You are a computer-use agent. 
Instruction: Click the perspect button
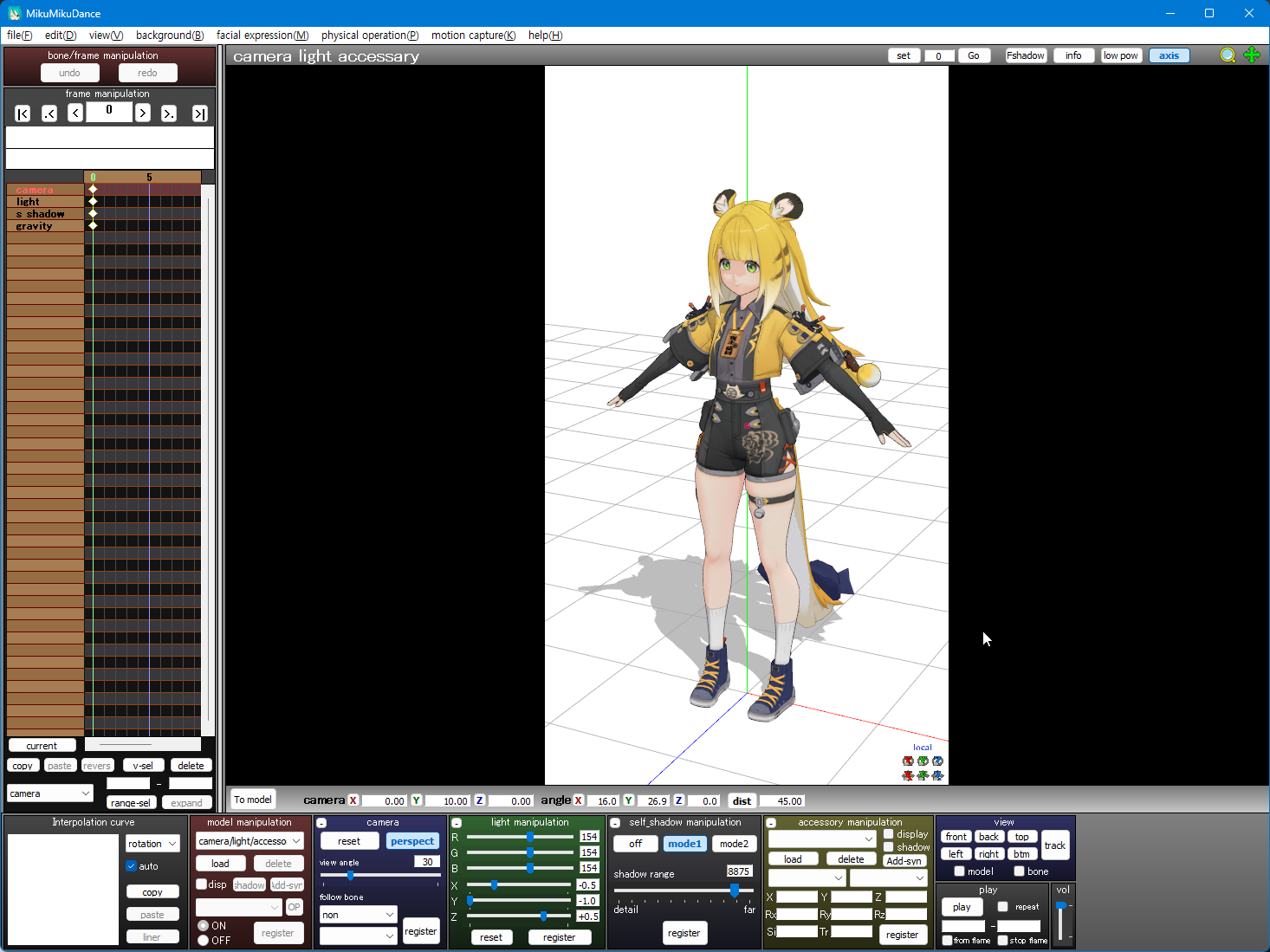[412, 841]
